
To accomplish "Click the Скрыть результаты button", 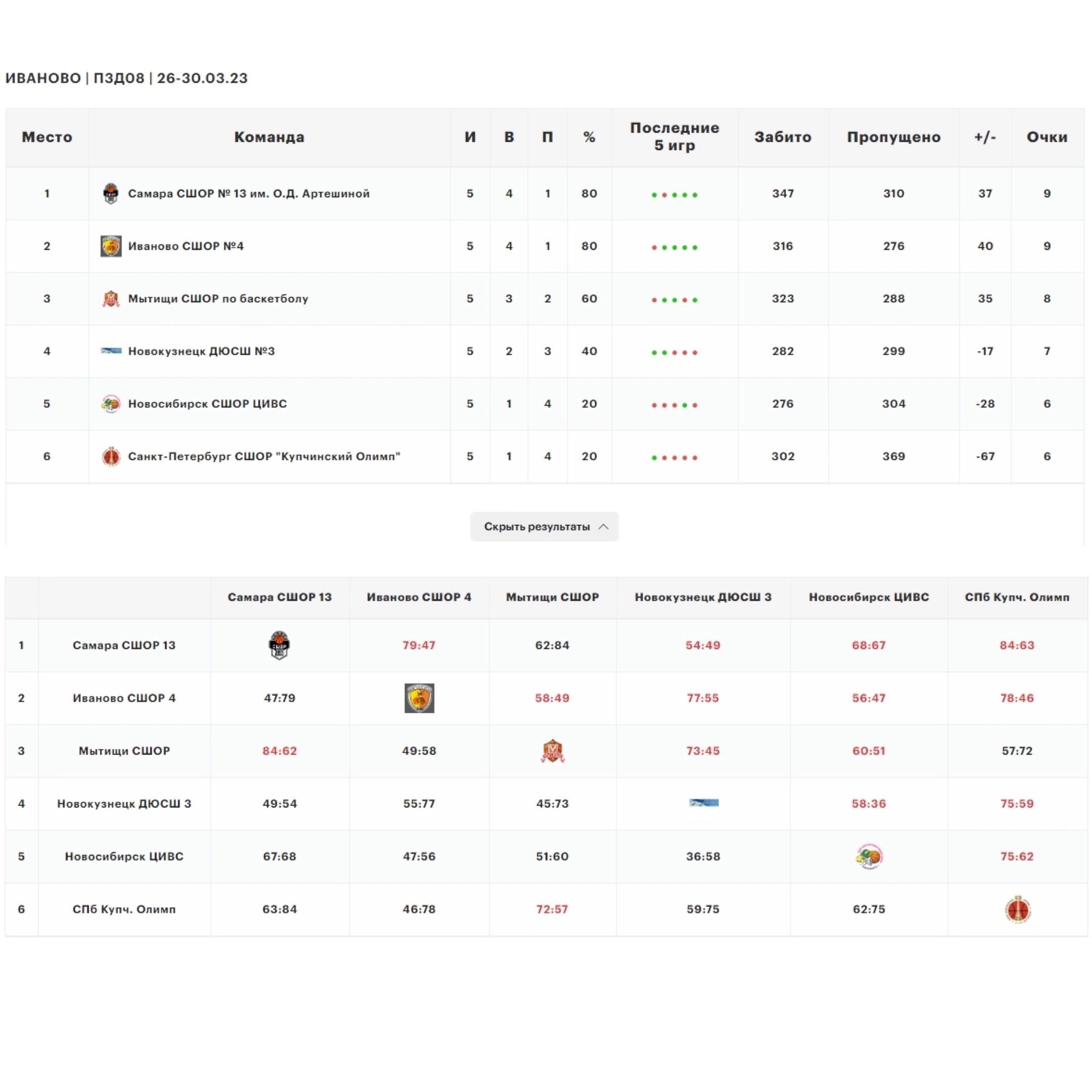I will (x=544, y=527).
